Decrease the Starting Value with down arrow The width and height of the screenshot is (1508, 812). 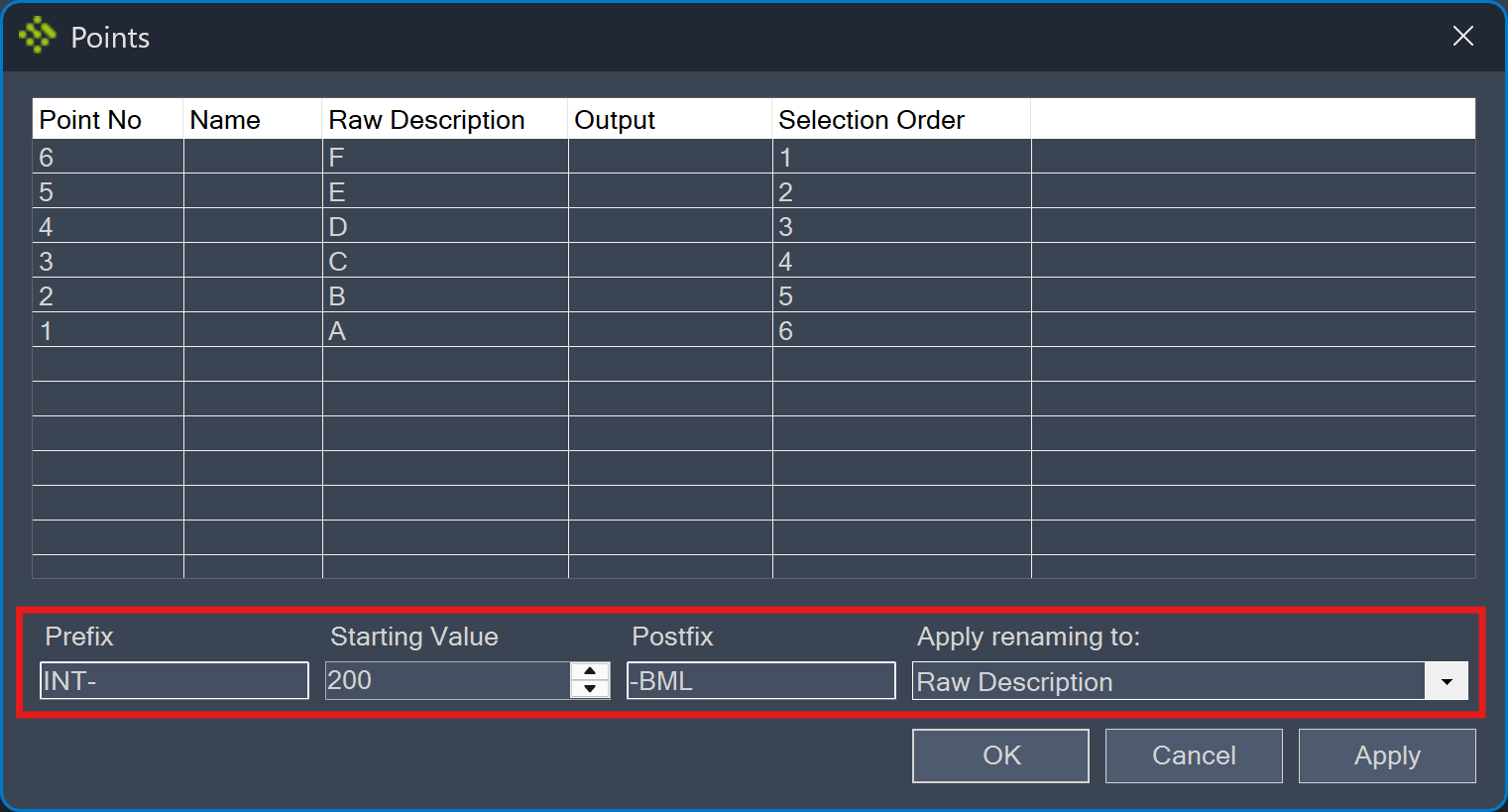(x=590, y=689)
